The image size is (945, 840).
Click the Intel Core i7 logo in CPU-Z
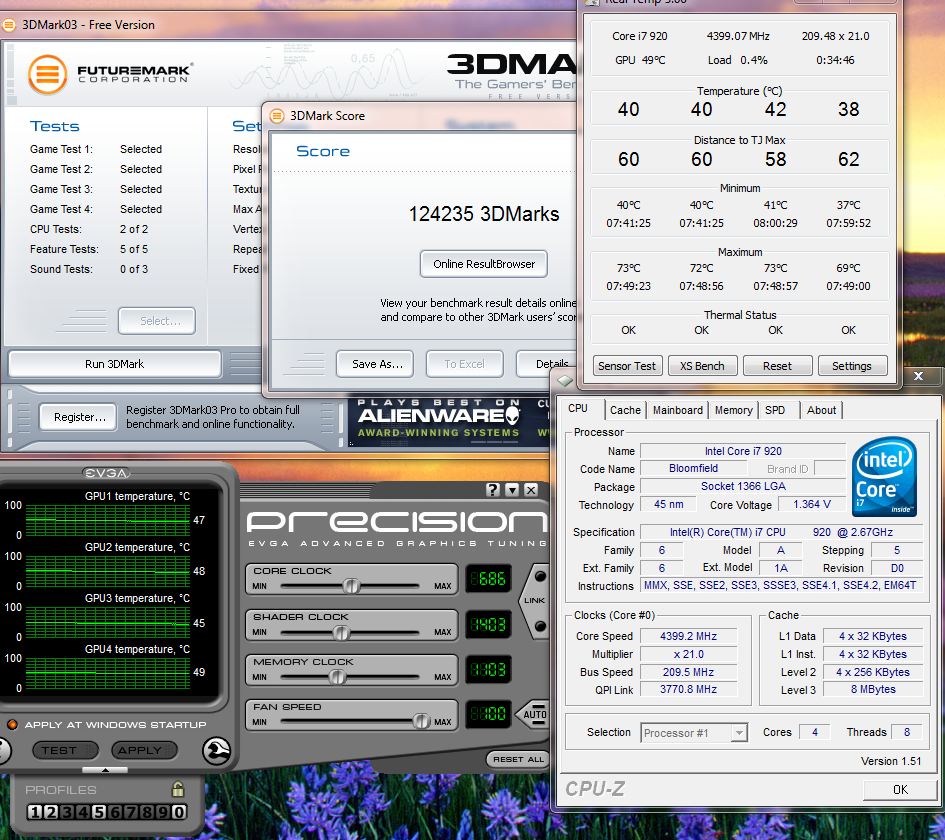click(x=884, y=477)
